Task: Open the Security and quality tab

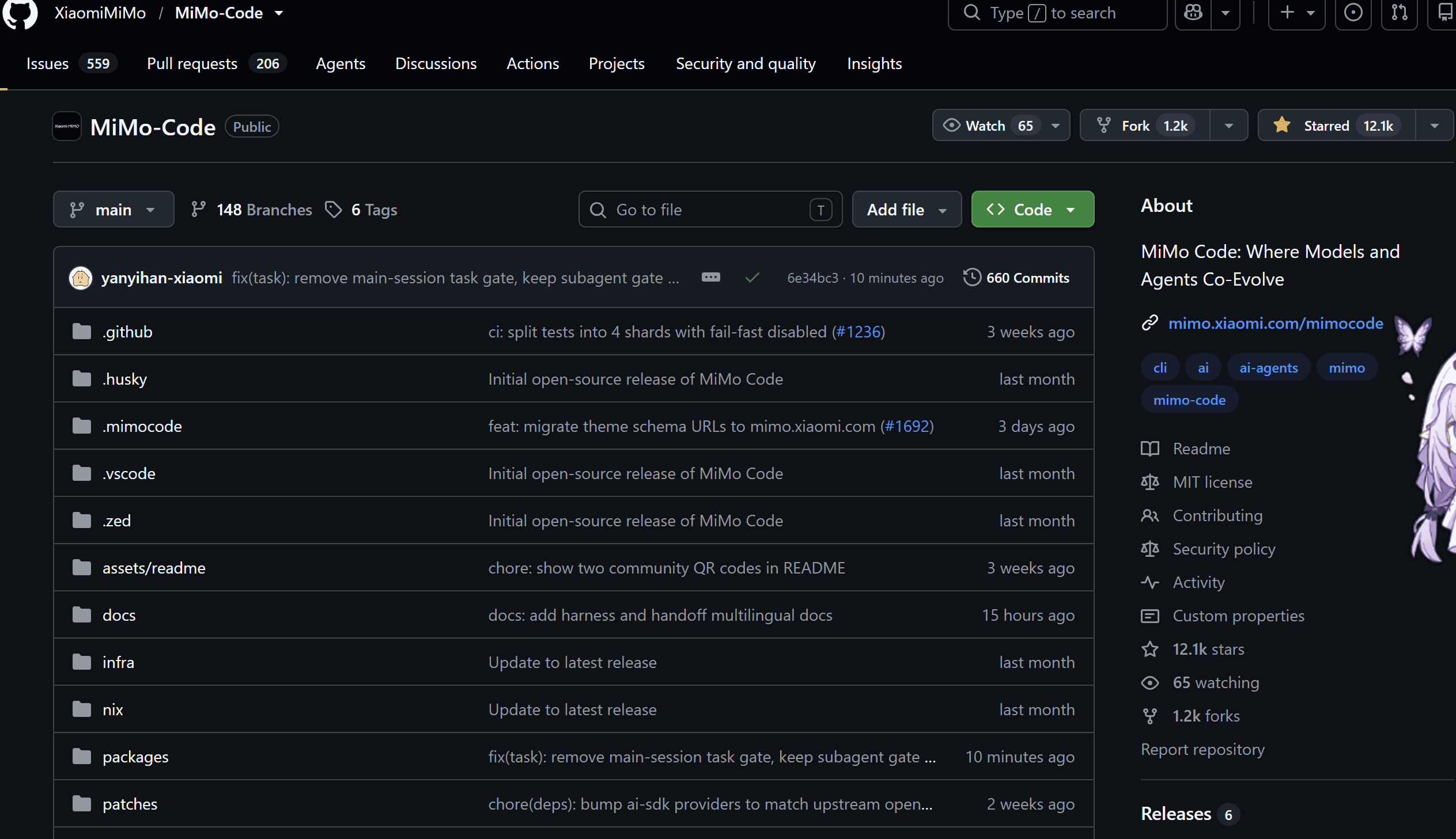Action: 746,63
